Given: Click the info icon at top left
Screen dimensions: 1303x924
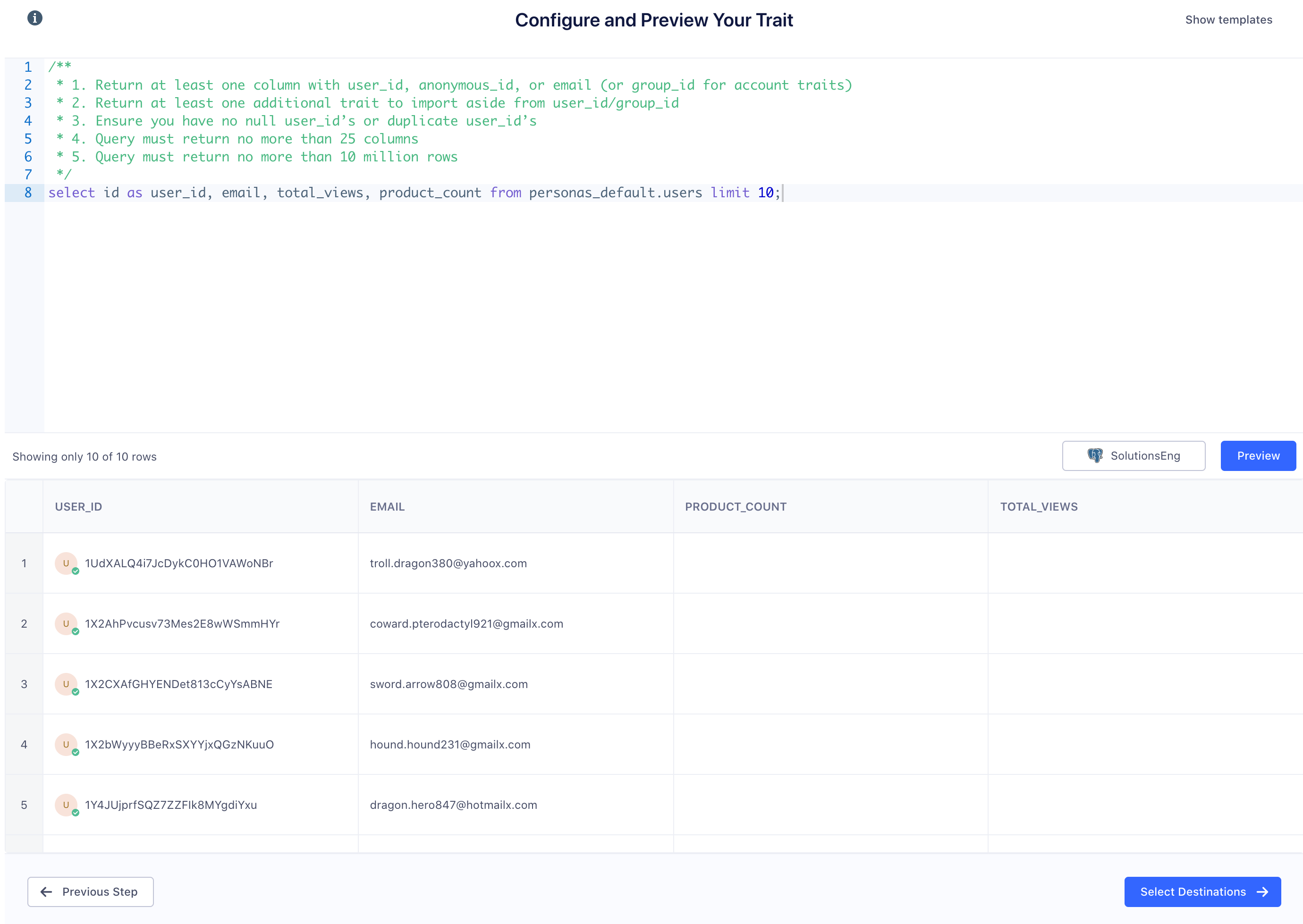Looking at the screenshot, I should click(35, 18).
